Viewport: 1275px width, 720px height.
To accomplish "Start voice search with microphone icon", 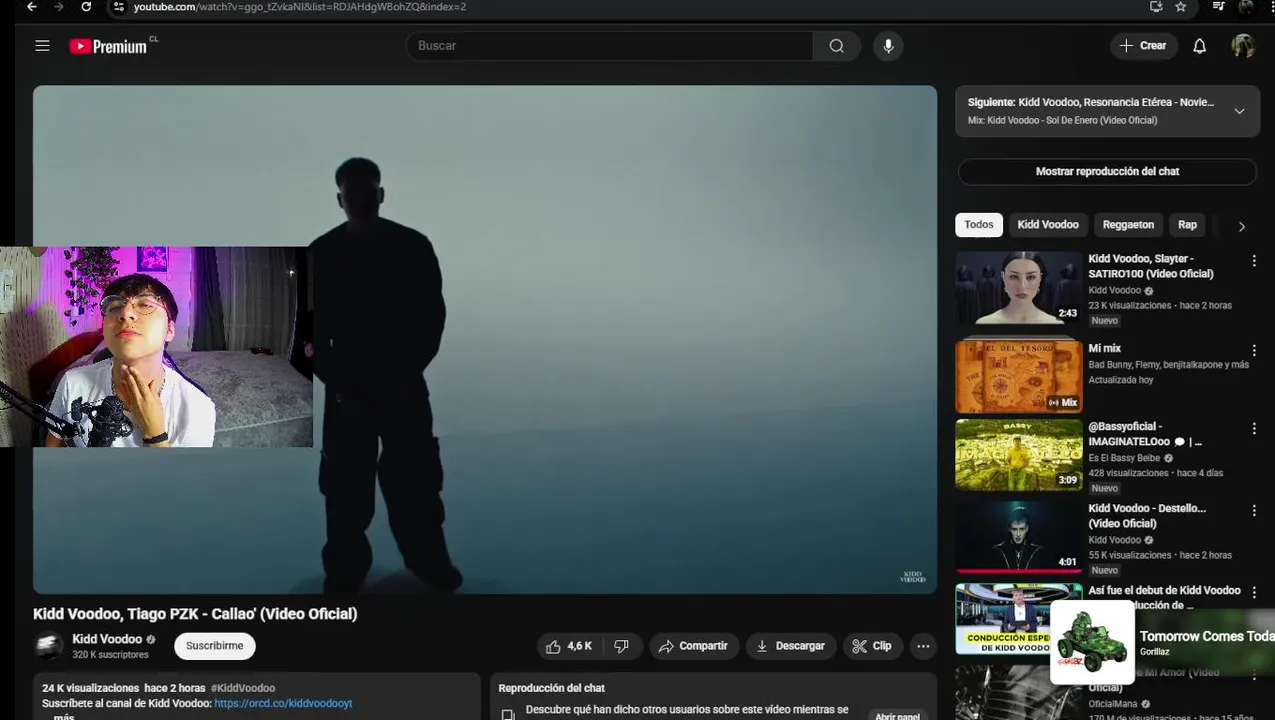I will pyautogui.click(x=887, y=46).
